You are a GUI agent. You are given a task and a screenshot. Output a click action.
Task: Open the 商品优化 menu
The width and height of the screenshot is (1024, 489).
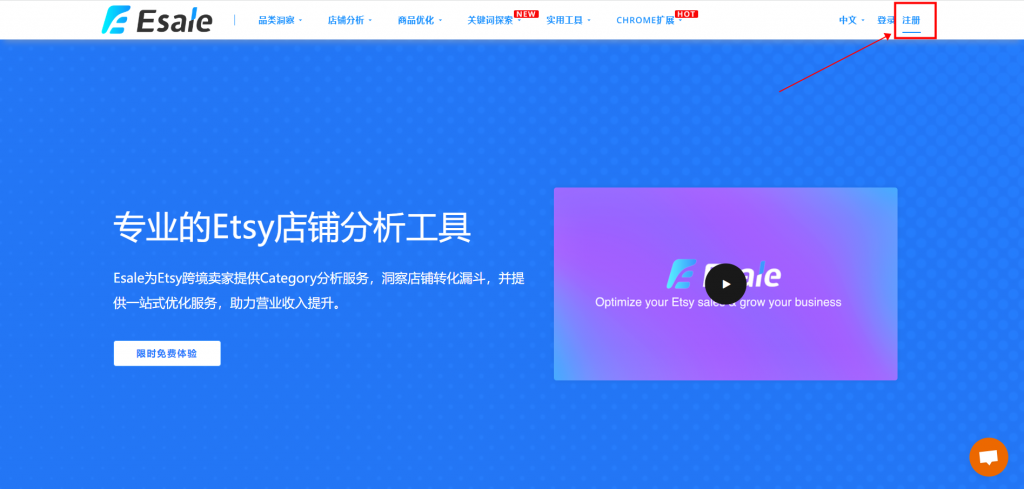click(x=420, y=20)
